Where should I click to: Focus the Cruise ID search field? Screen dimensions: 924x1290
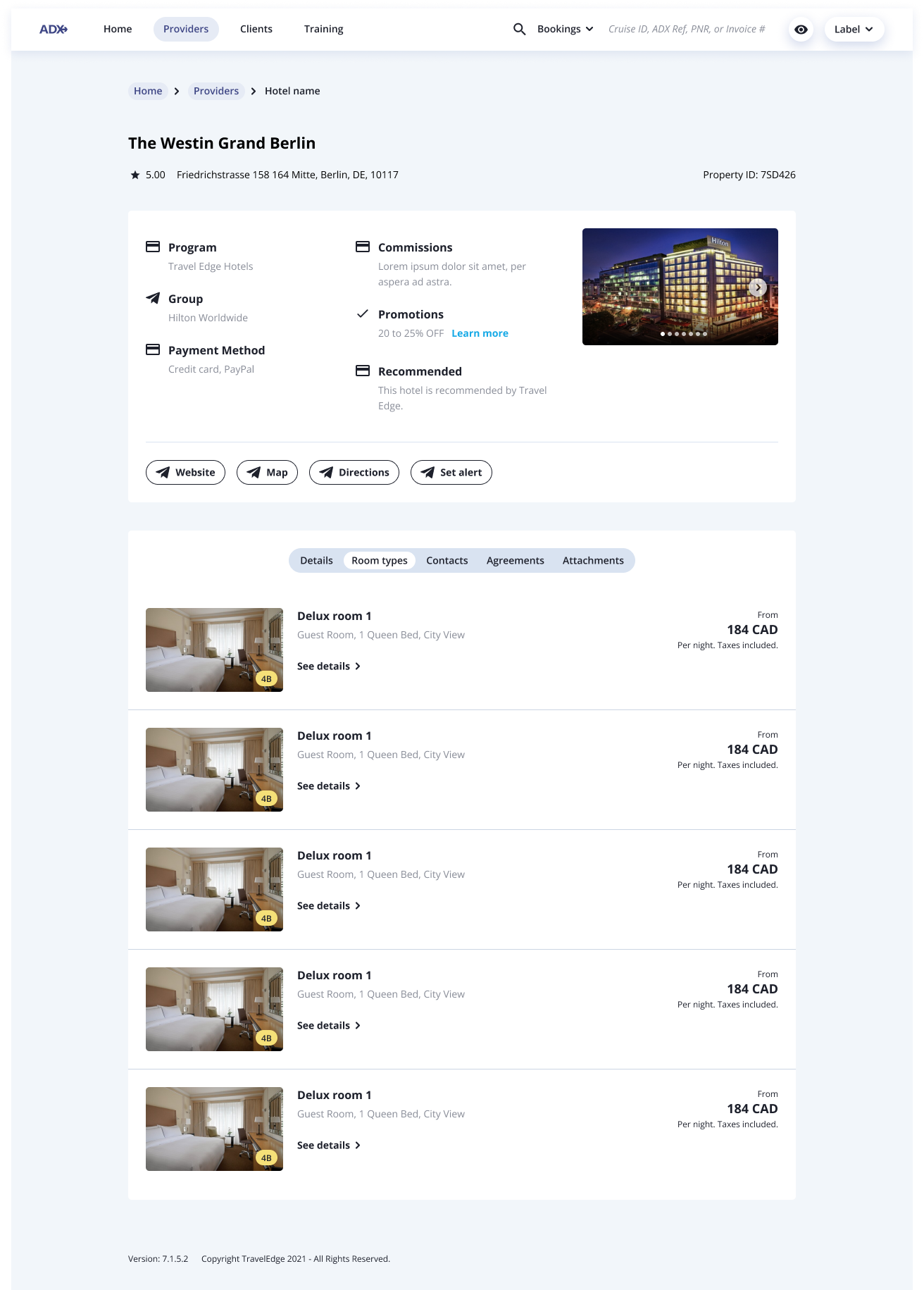pyautogui.click(x=687, y=29)
